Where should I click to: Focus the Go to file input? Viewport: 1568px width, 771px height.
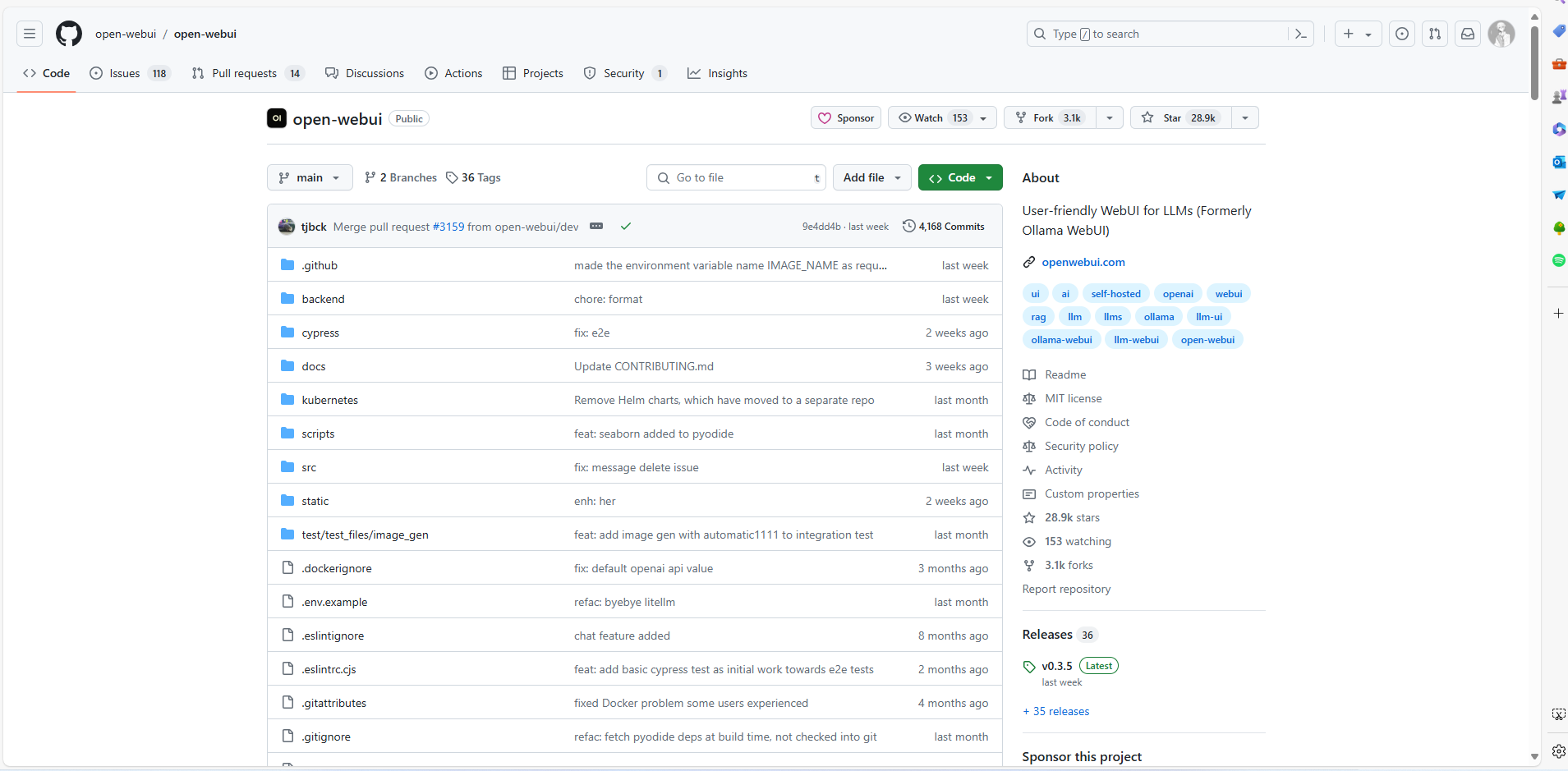tap(736, 177)
